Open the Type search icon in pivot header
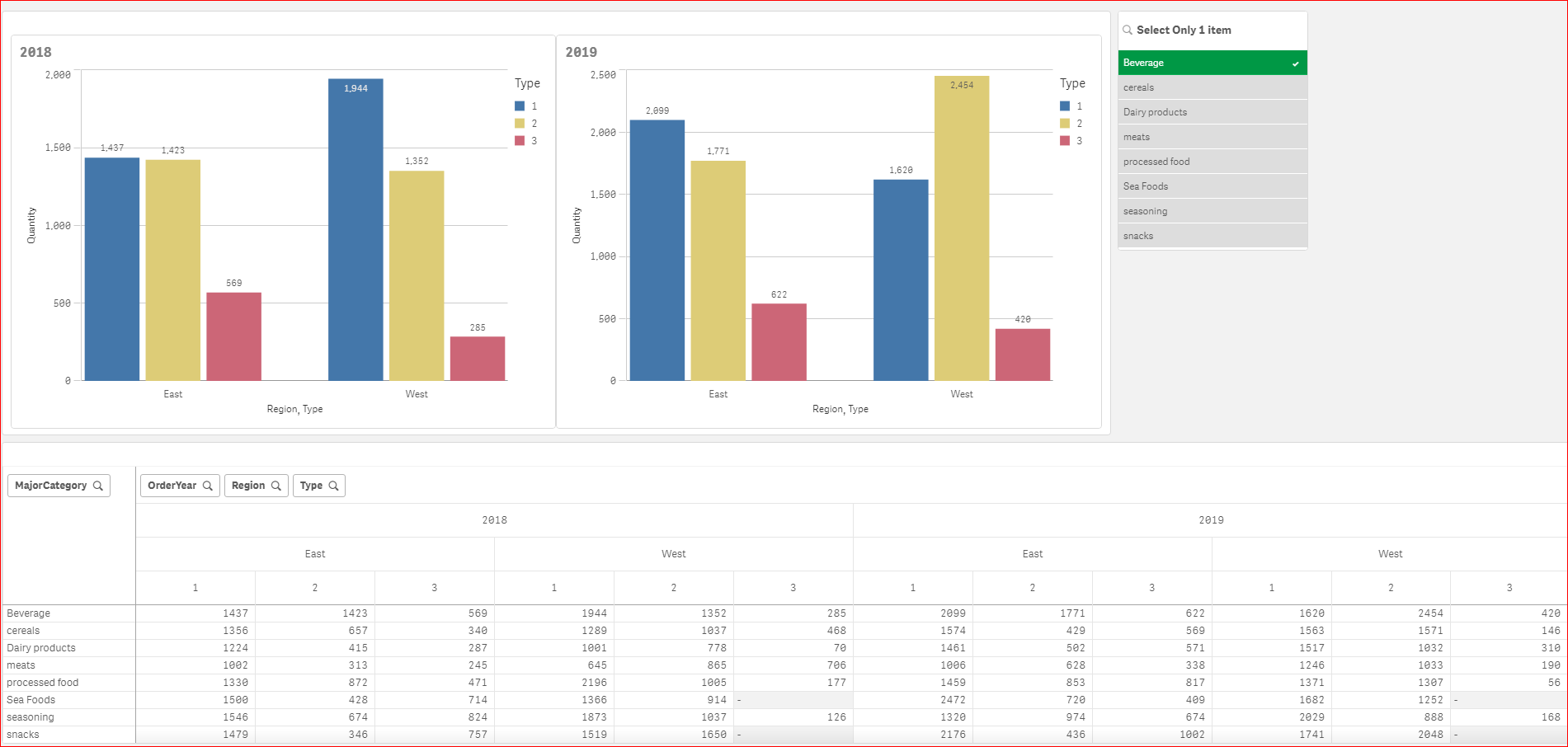The height and width of the screenshot is (747, 1568). coord(333,486)
